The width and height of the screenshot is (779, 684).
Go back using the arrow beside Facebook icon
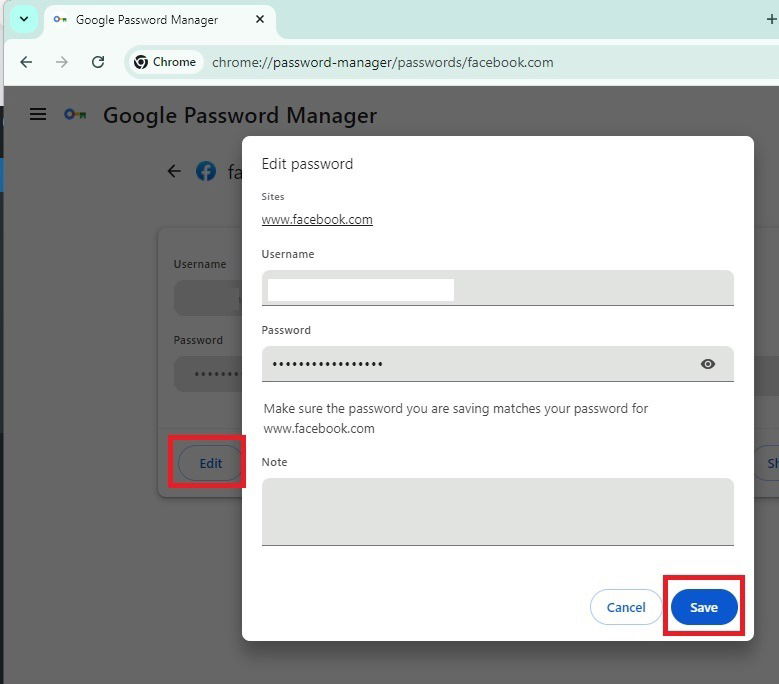[174, 171]
